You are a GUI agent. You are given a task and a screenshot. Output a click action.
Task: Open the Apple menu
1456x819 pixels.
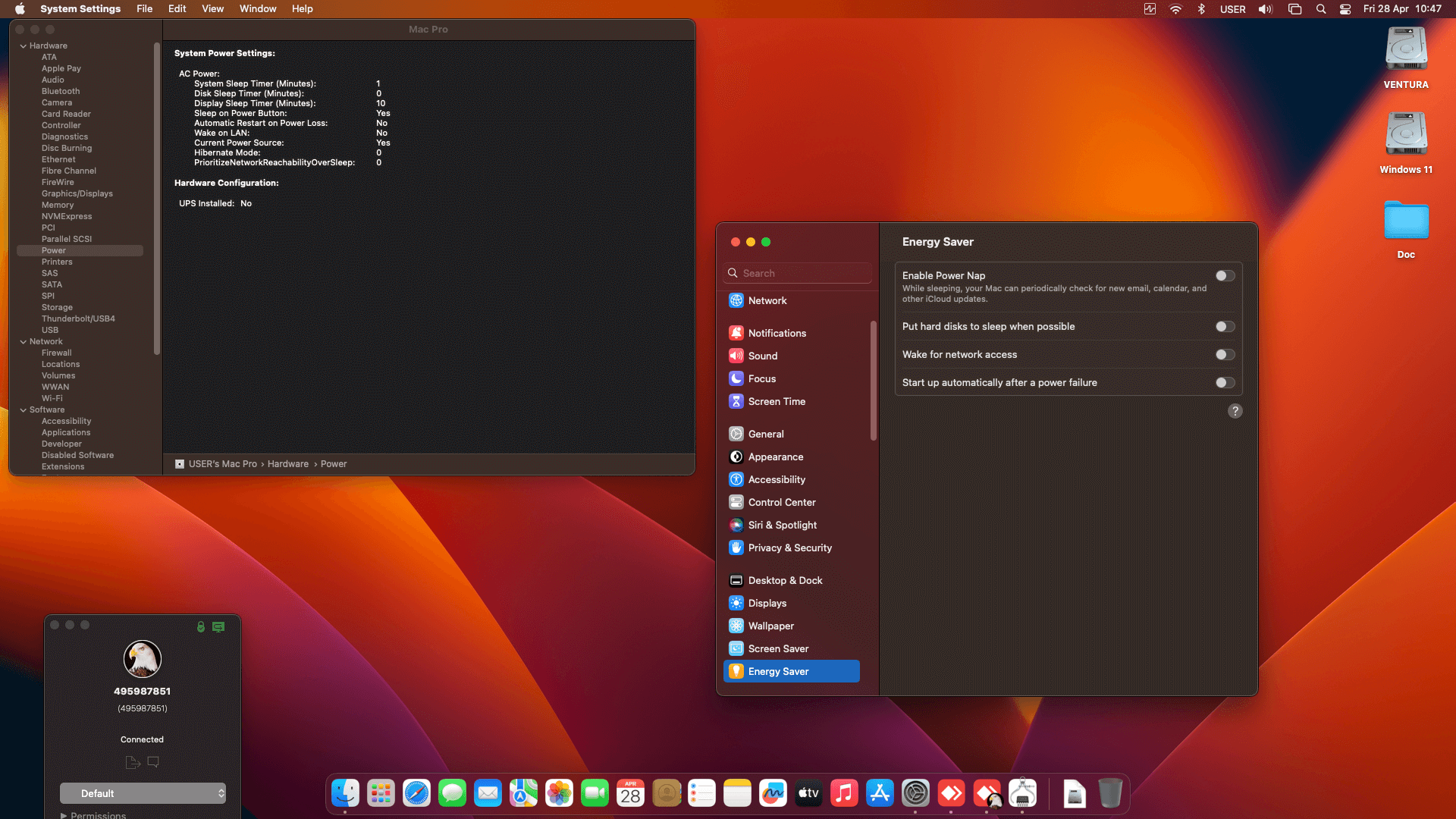click(x=20, y=9)
